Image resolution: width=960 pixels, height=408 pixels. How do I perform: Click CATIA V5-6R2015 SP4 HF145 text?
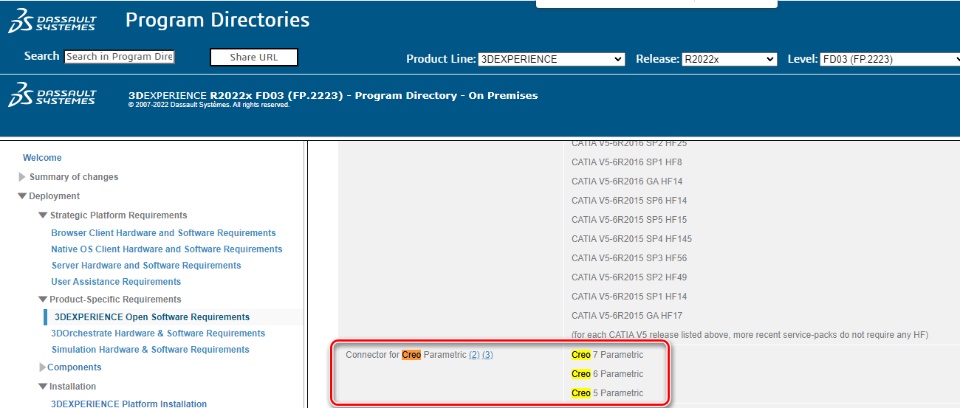click(x=632, y=238)
